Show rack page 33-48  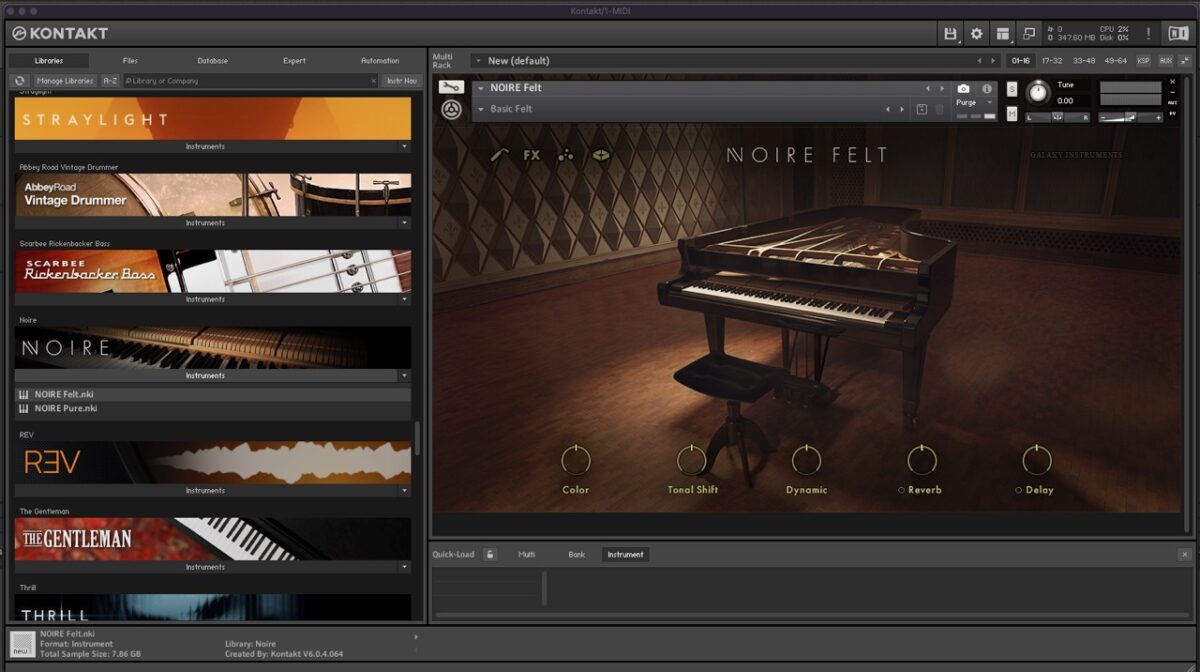click(1083, 61)
